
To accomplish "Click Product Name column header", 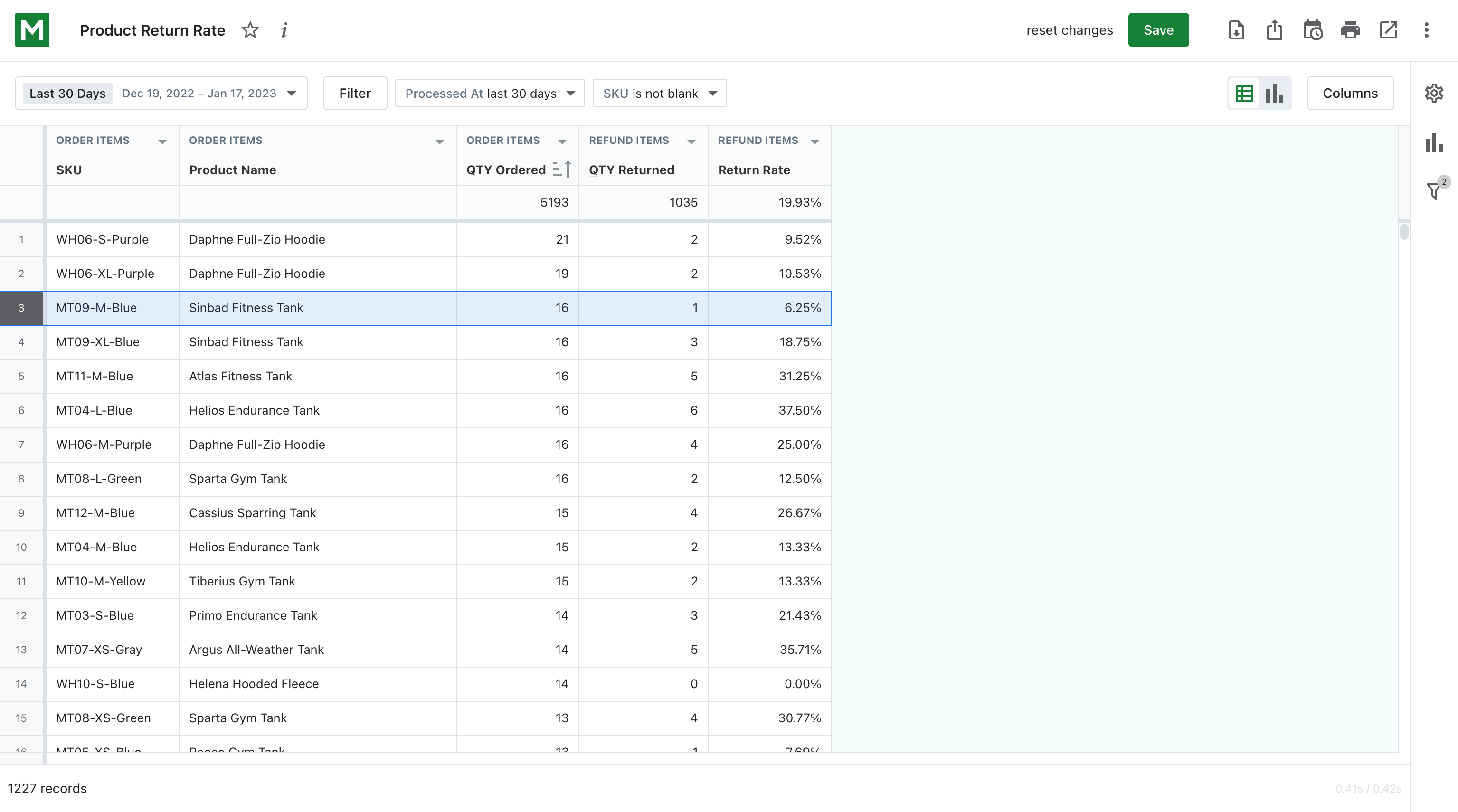I will (x=233, y=170).
